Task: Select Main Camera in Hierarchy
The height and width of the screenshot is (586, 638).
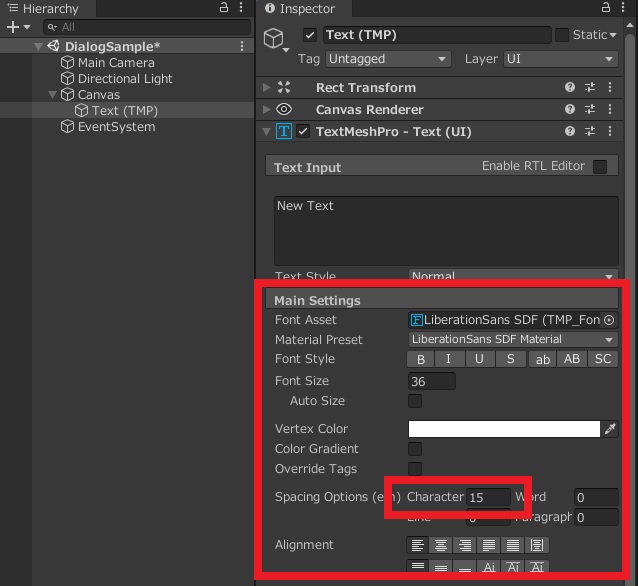Action: 116,63
